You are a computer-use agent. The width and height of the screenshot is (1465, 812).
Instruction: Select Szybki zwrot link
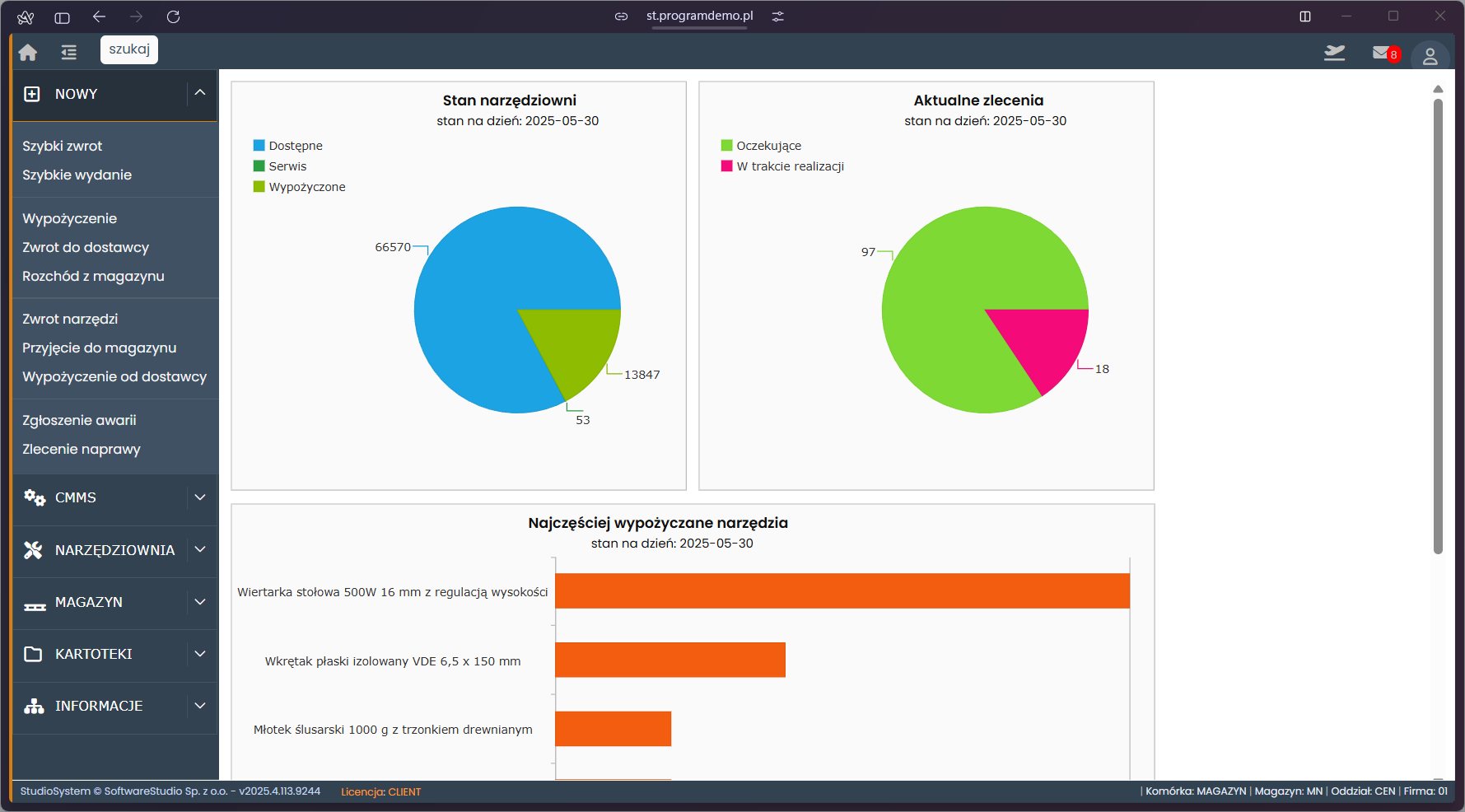pyautogui.click(x=63, y=146)
